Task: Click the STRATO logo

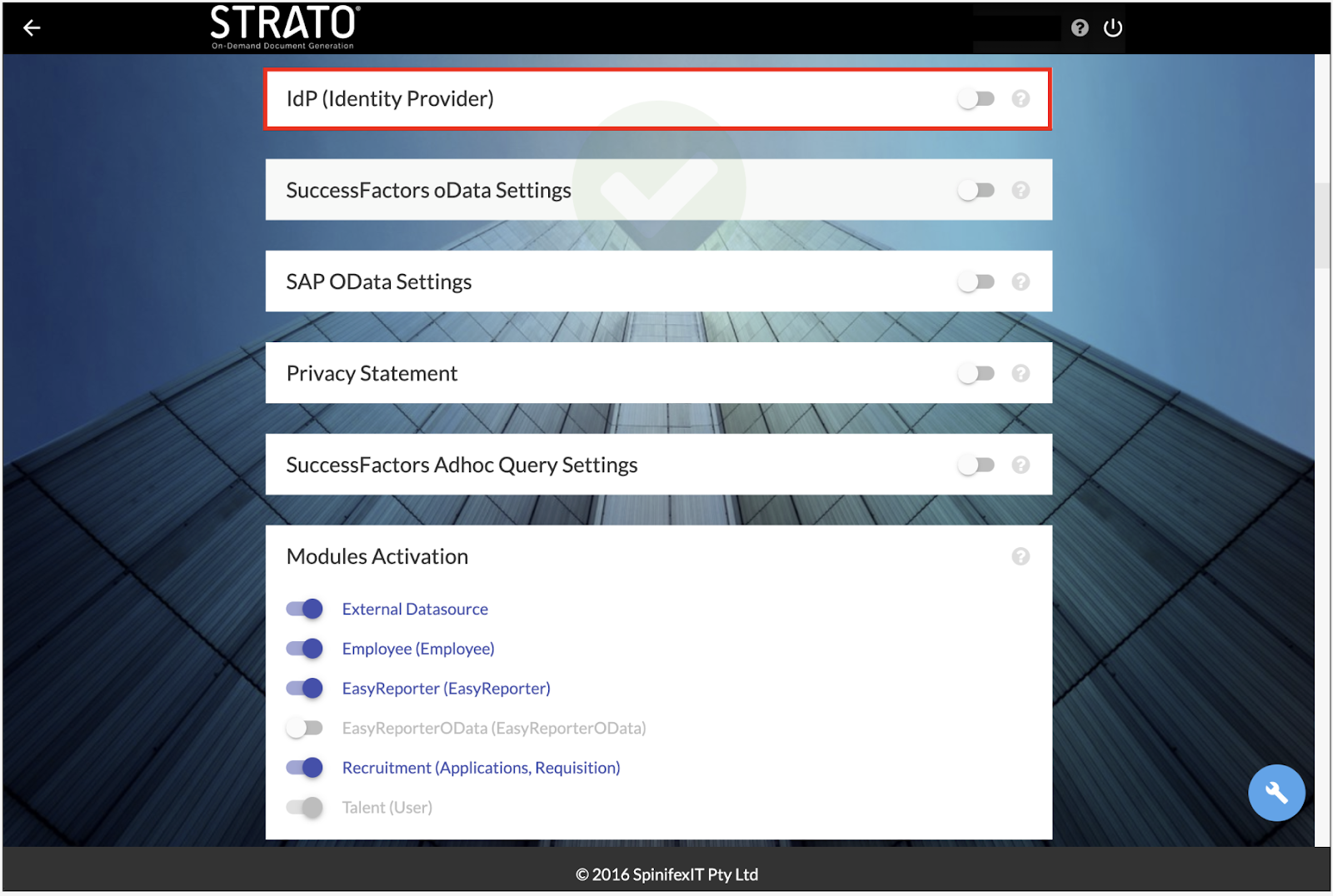Action: [284, 27]
